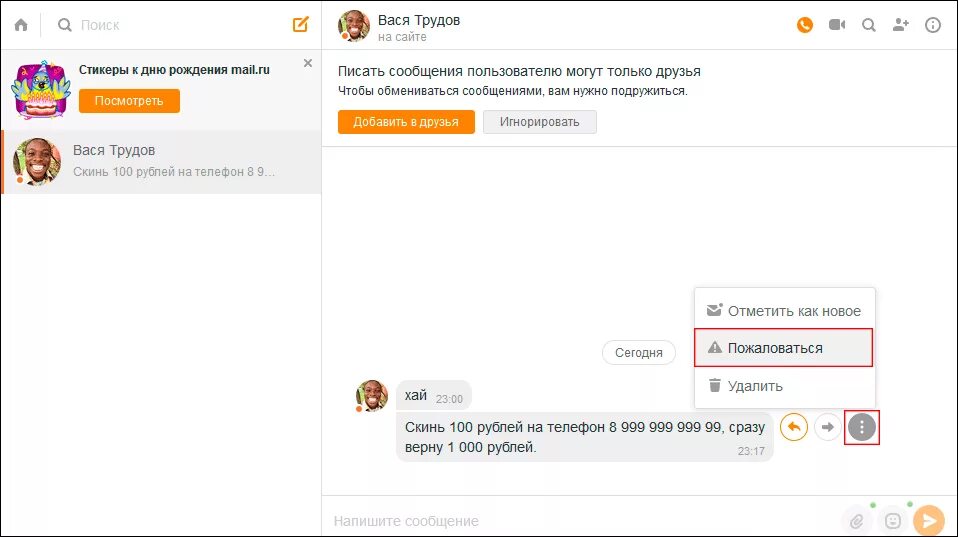Open chat info icon
958x537 pixels.
[x=933, y=25]
